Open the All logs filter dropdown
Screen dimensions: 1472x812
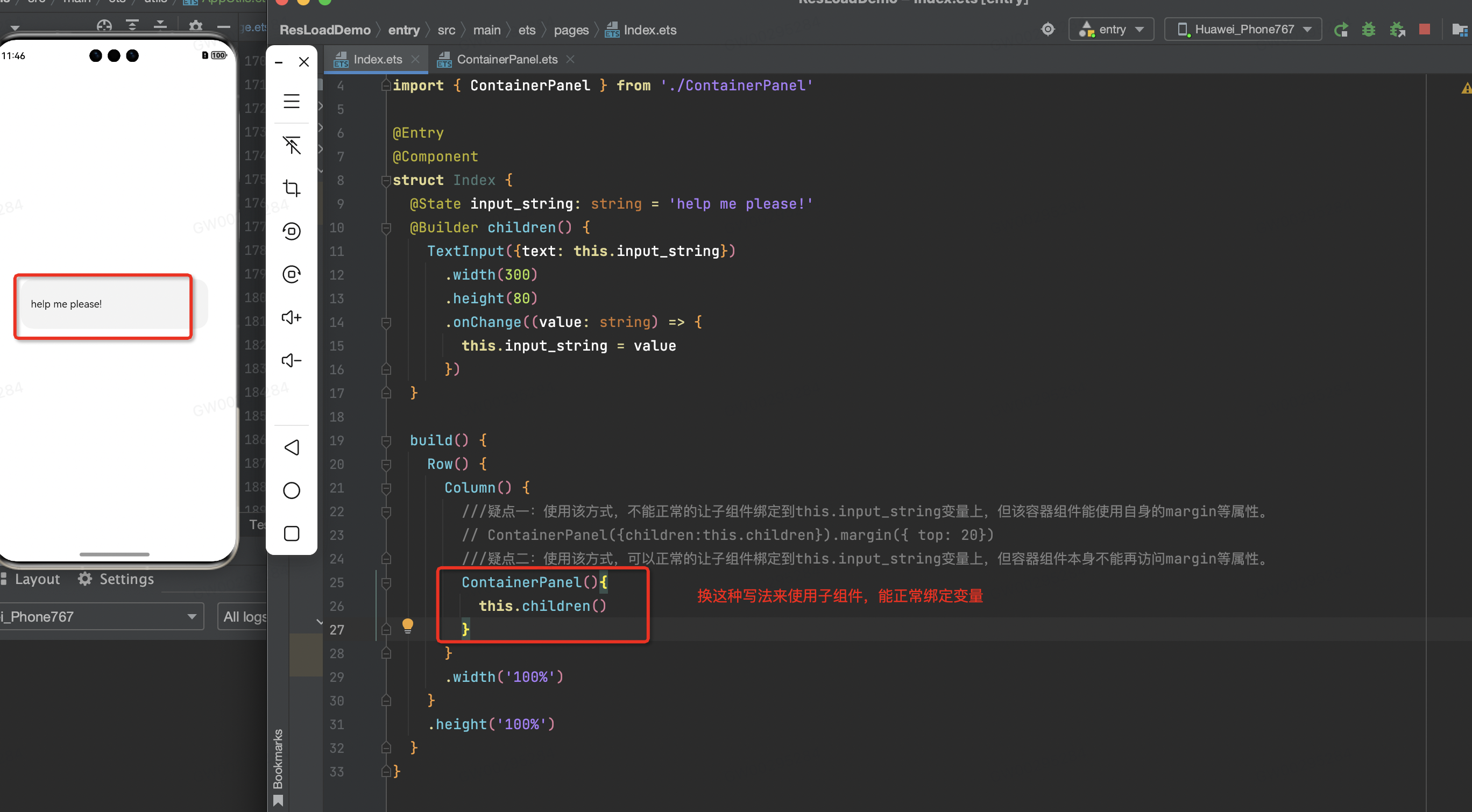[x=243, y=617]
